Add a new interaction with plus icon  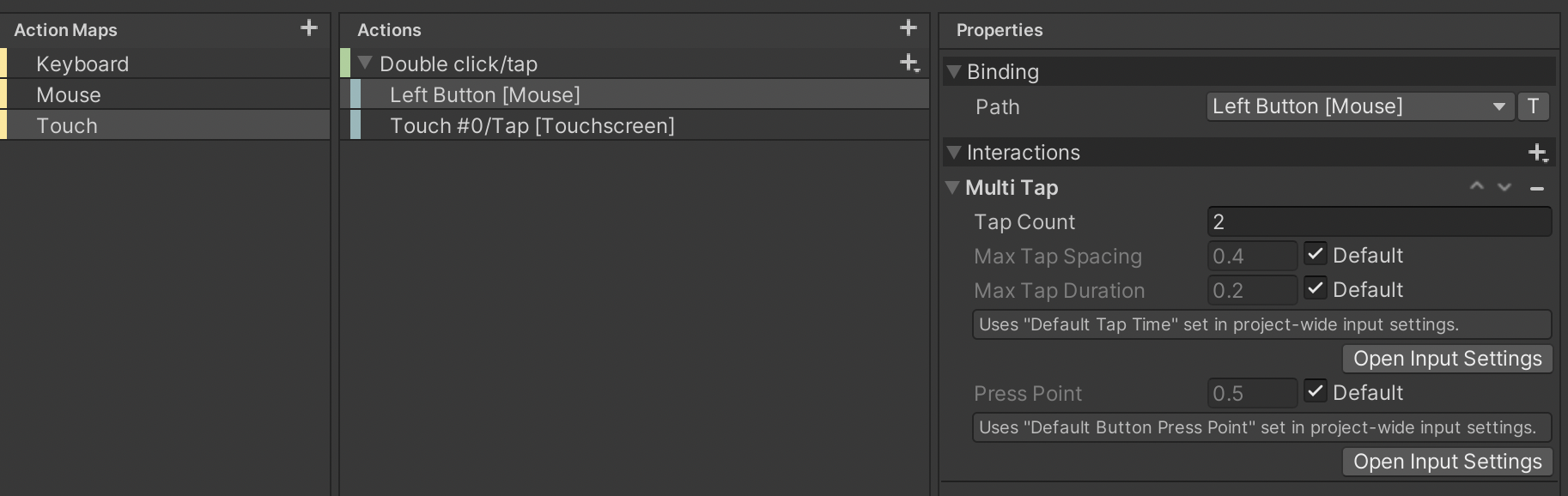(x=1538, y=153)
